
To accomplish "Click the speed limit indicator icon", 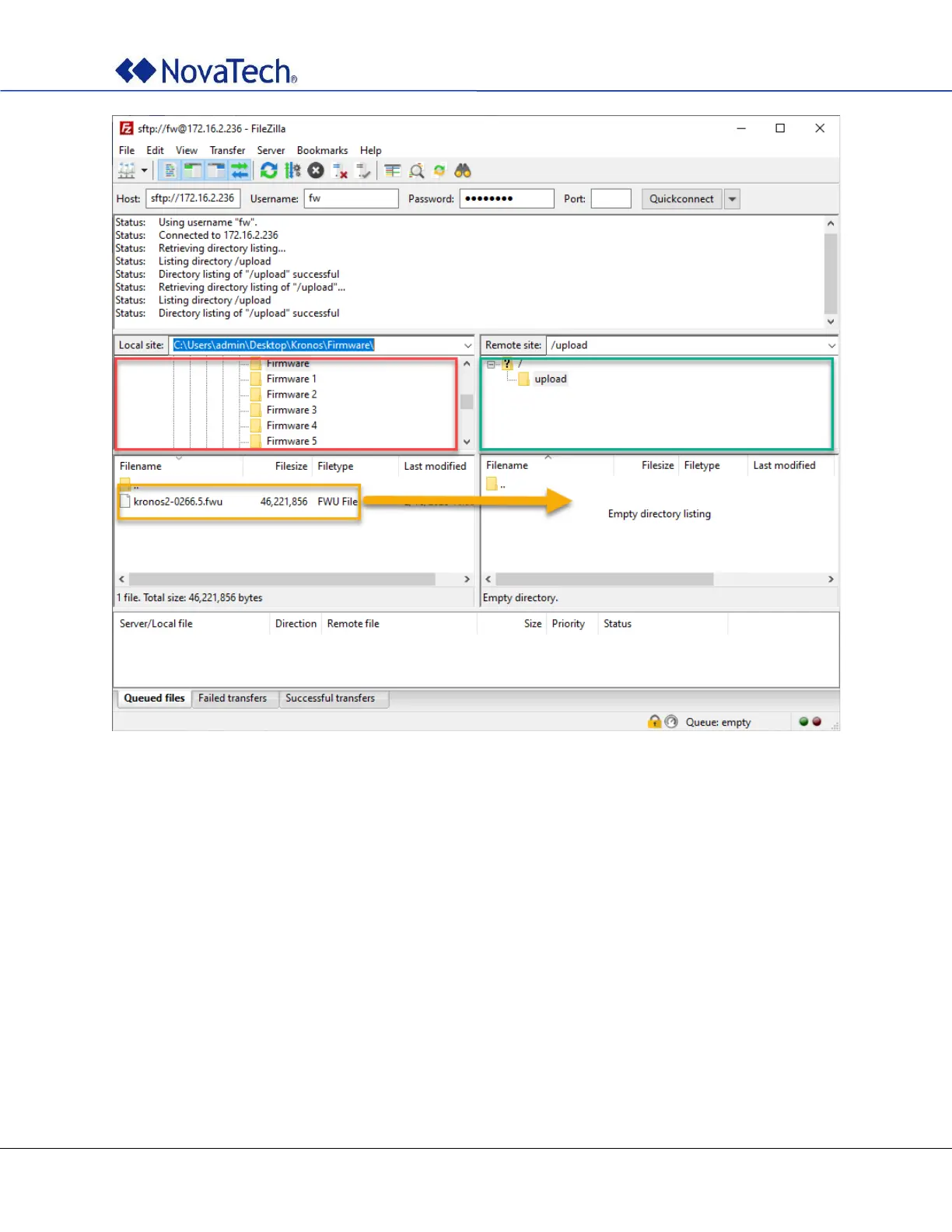I will click(x=671, y=722).
